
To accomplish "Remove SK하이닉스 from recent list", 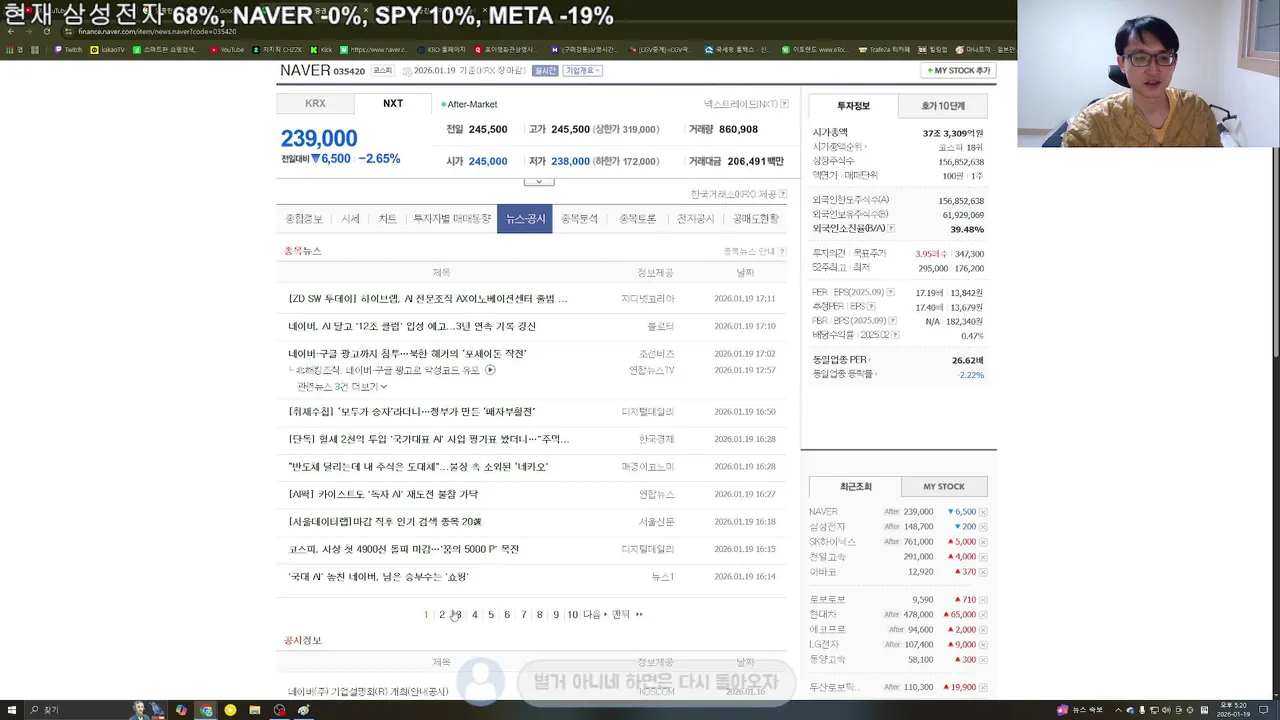I will click(x=983, y=542).
